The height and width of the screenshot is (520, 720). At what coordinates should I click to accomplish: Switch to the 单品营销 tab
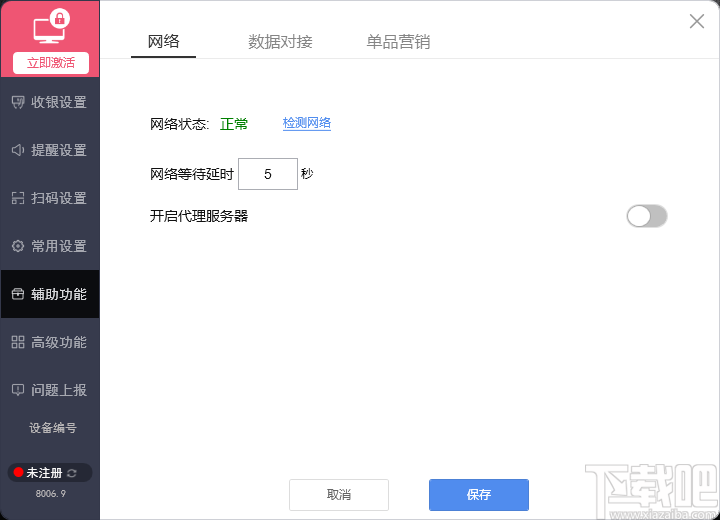click(398, 42)
